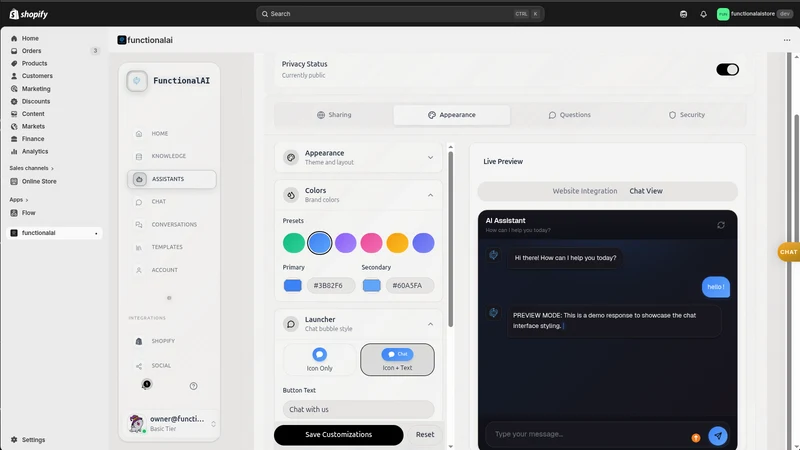Select the purple color preset
The height and width of the screenshot is (450, 800).
[345, 243]
